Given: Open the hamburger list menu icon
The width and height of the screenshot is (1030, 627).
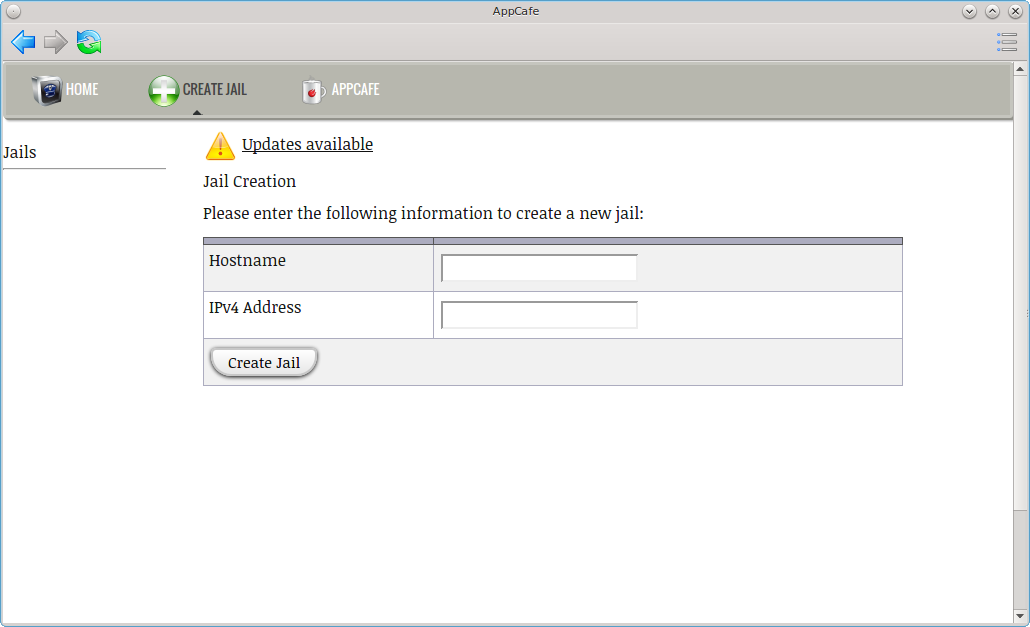Looking at the screenshot, I should 1006,42.
